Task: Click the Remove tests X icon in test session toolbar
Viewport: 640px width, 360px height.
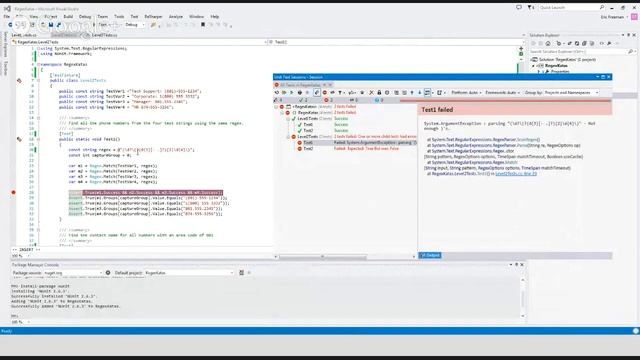Action: coord(371,93)
